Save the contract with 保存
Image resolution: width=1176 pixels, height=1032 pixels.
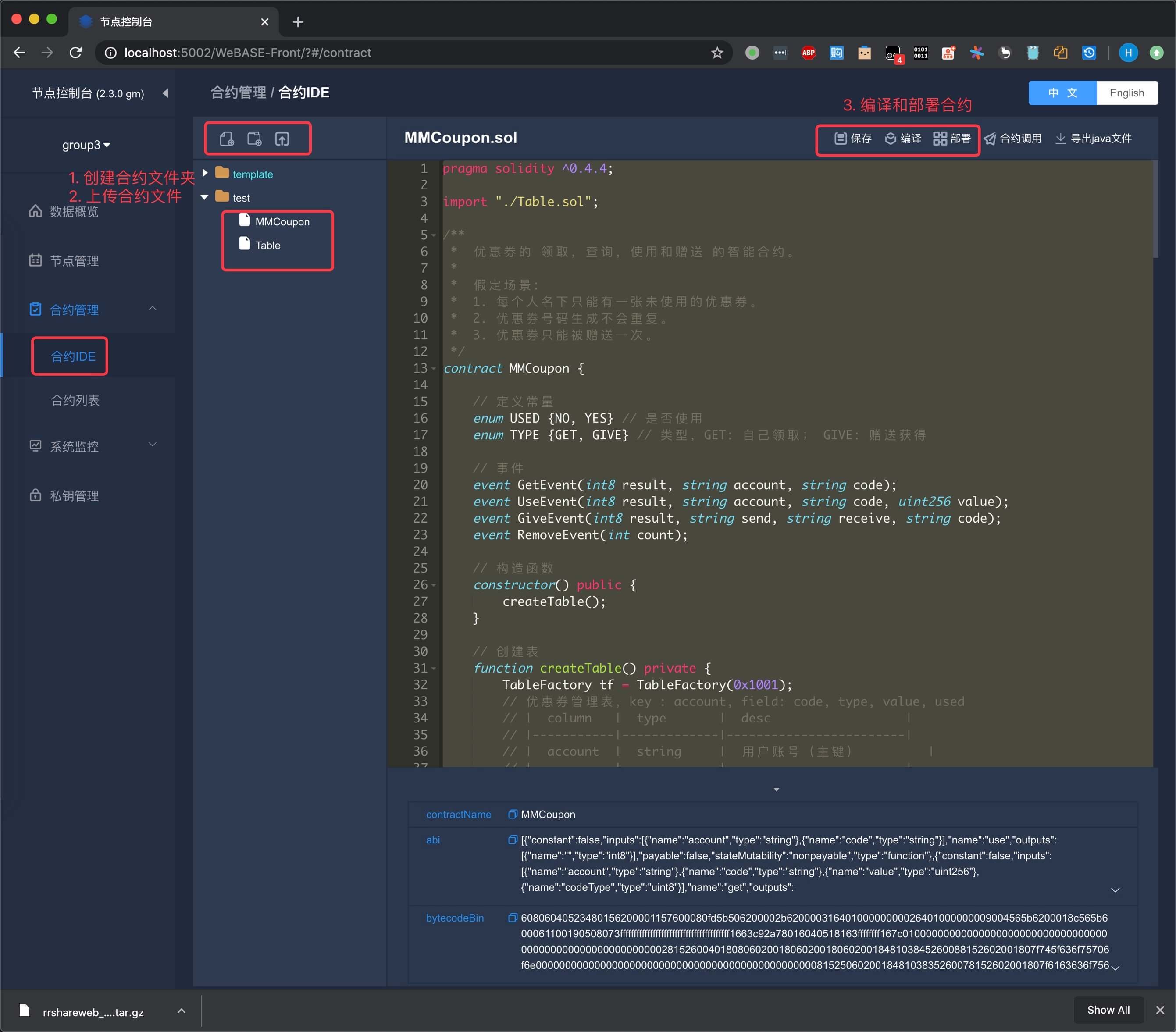click(853, 139)
